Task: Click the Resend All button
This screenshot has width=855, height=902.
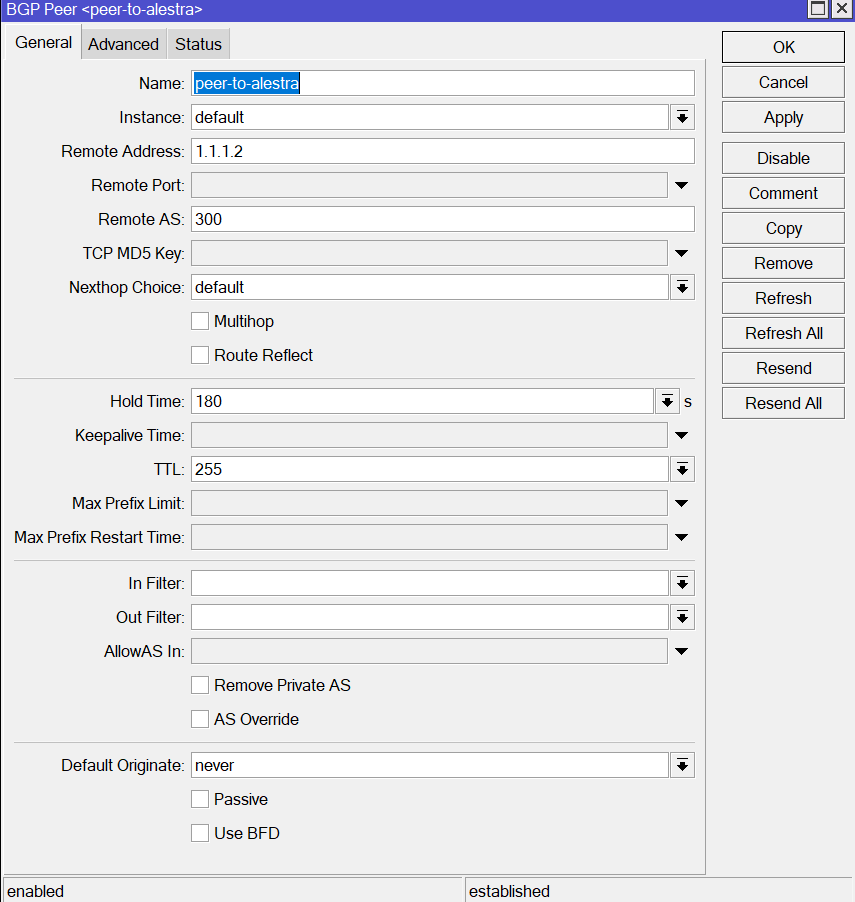Action: [x=783, y=403]
